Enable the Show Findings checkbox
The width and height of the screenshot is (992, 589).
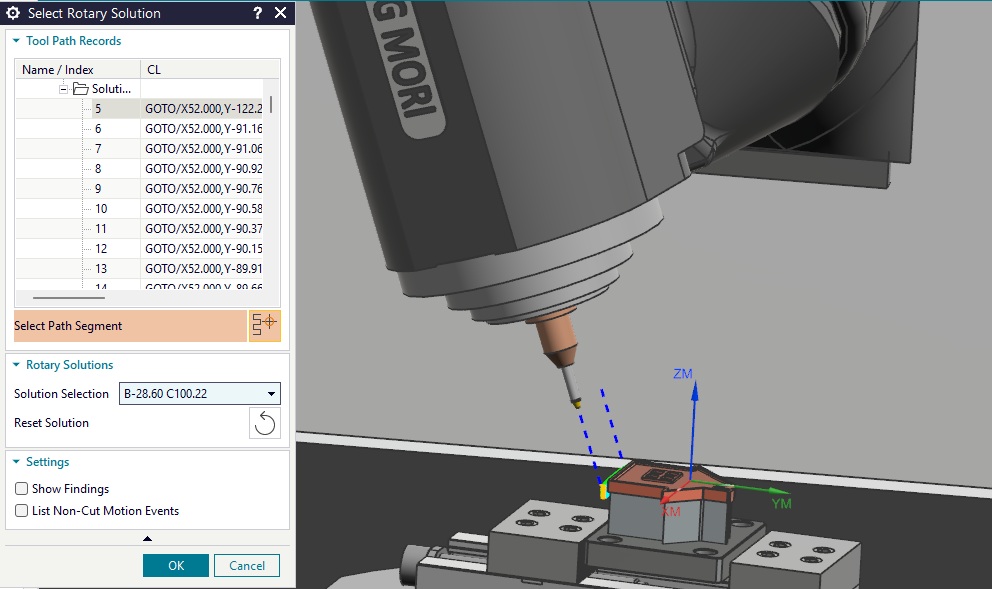pyautogui.click(x=22, y=489)
